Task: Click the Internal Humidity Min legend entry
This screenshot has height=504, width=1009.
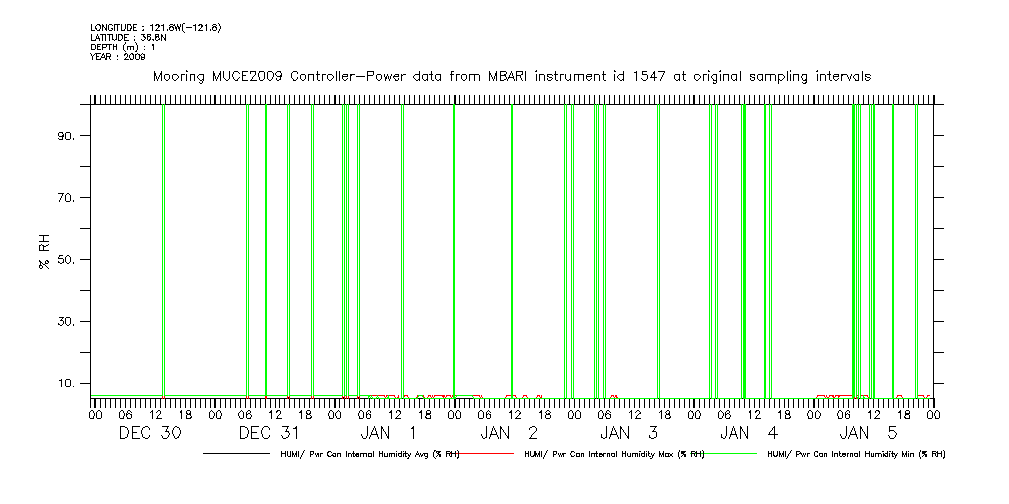Action: click(855, 454)
